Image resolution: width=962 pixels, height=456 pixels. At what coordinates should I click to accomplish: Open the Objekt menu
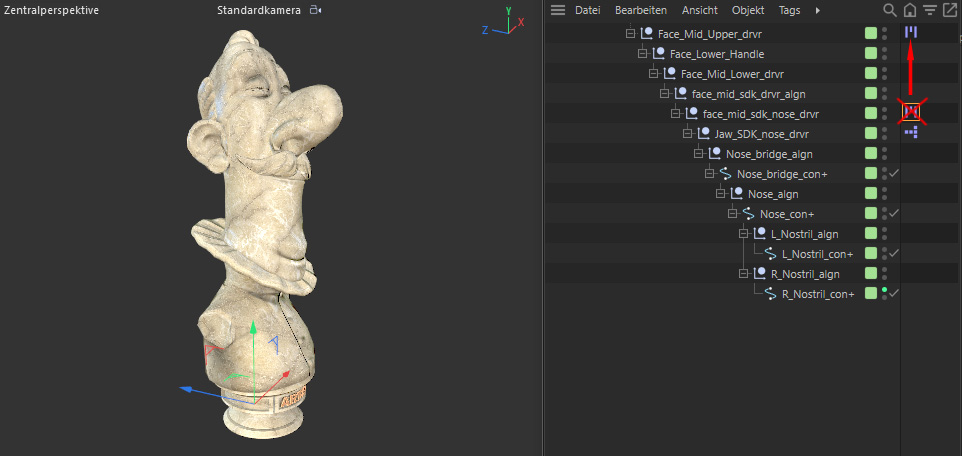click(x=748, y=10)
